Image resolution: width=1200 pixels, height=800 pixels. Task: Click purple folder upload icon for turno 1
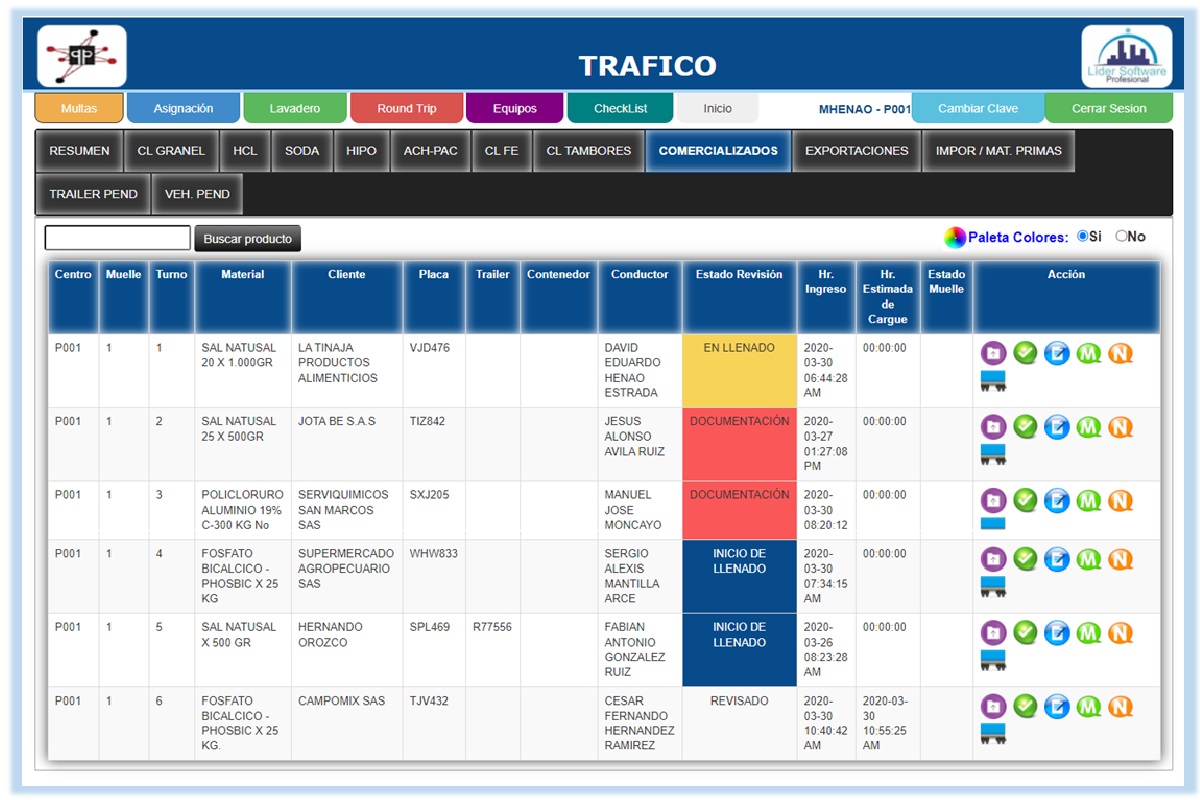coord(992,353)
